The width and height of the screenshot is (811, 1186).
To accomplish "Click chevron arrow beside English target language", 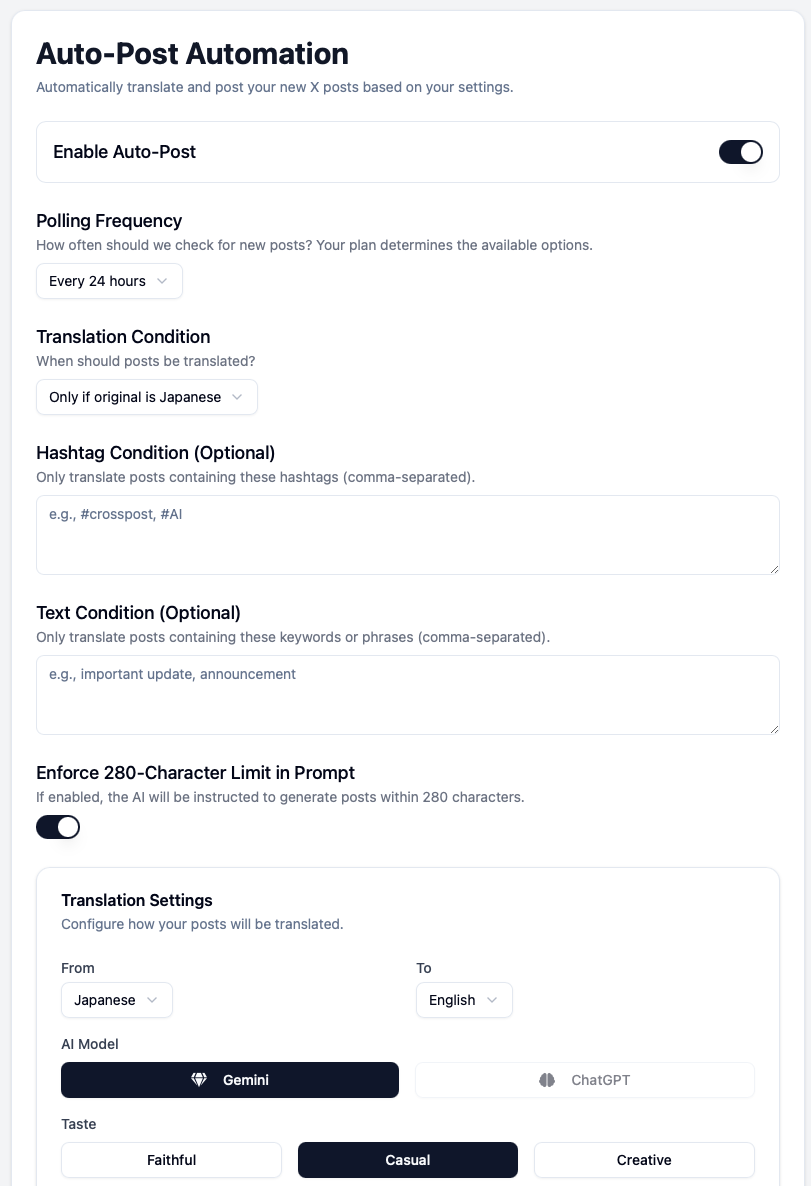I will [492, 1000].
